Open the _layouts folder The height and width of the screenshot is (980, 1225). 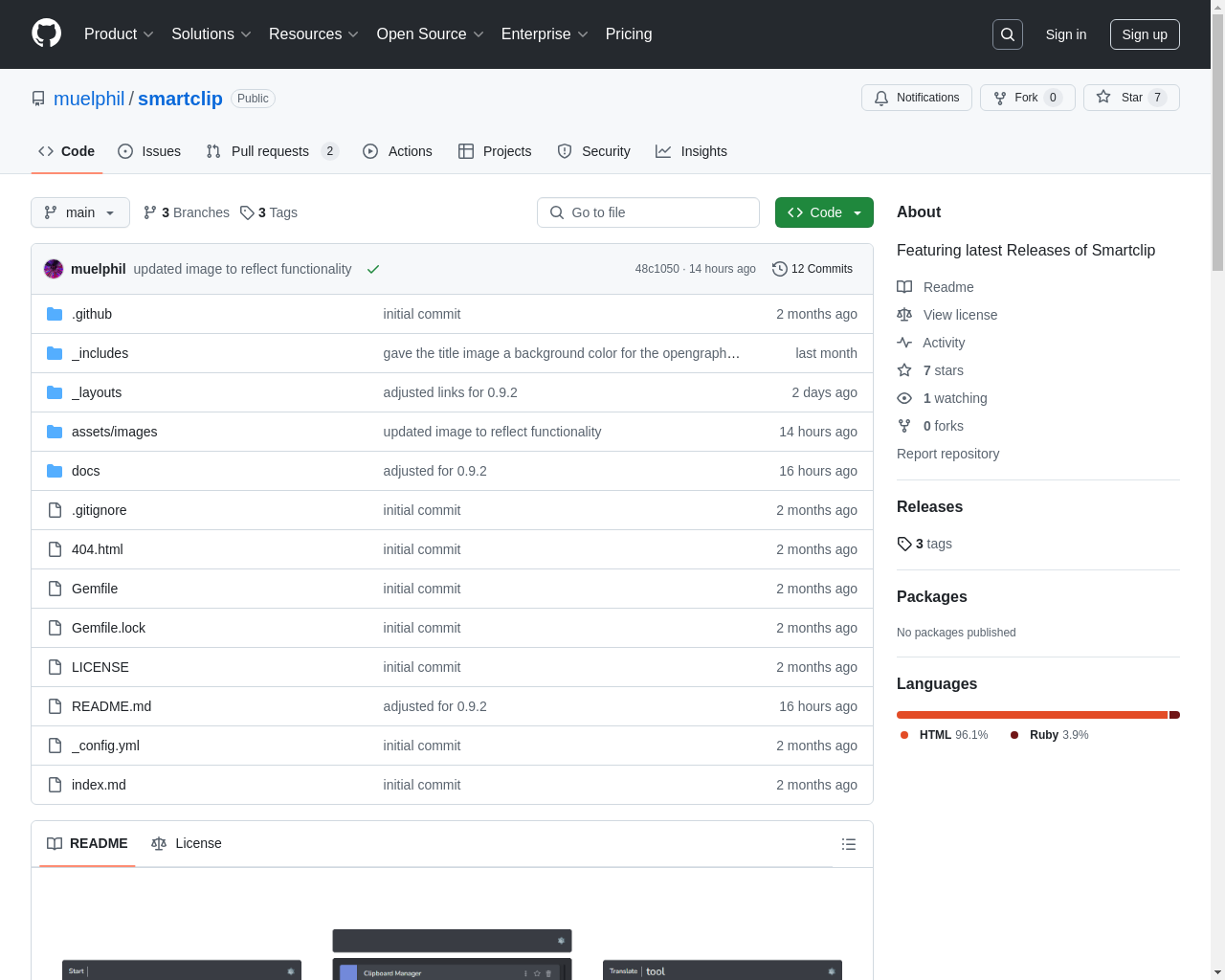pos(97,392)
